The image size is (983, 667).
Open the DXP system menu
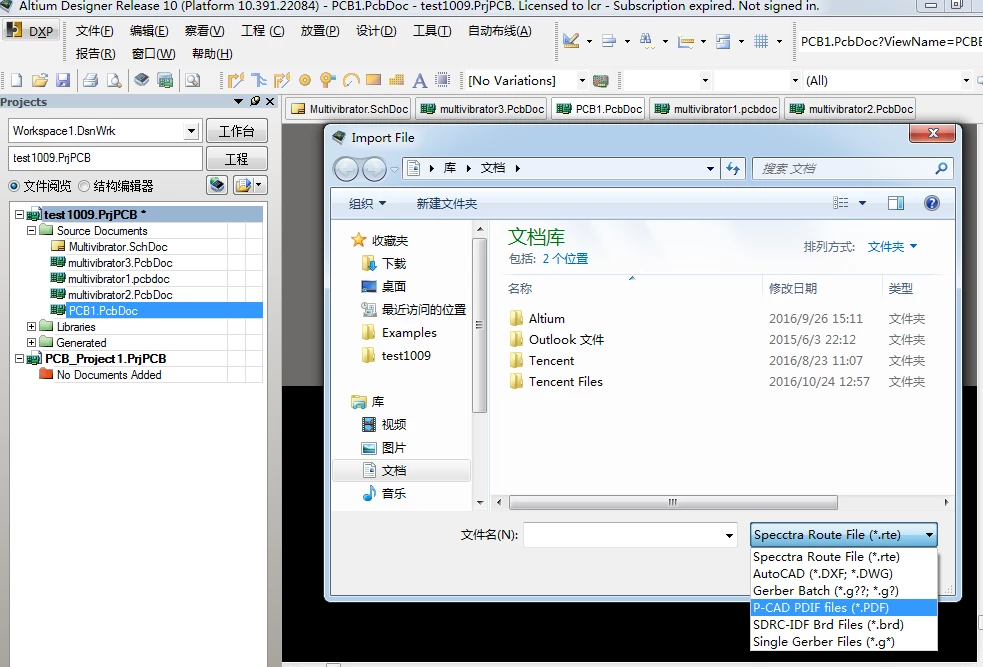pyautogui.click(x=31, y=31)
